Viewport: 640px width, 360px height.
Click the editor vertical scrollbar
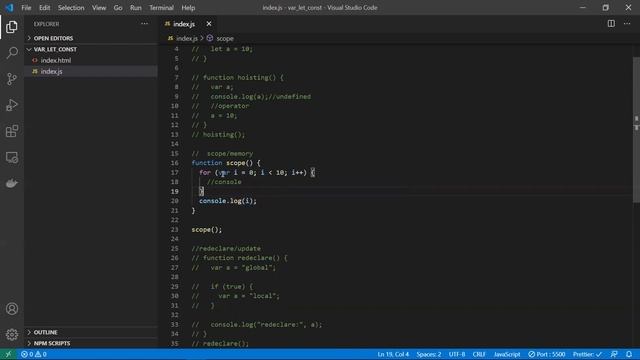pyautogui.click(x=636, y=129)
